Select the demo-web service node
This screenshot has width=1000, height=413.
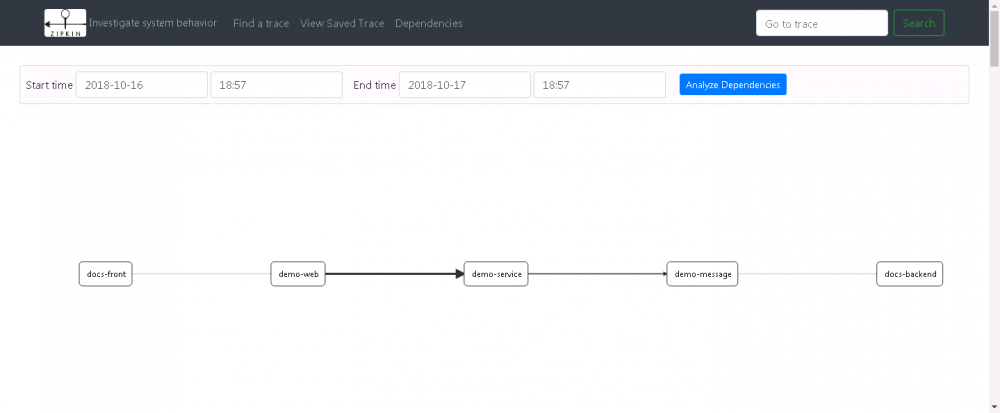298,274
